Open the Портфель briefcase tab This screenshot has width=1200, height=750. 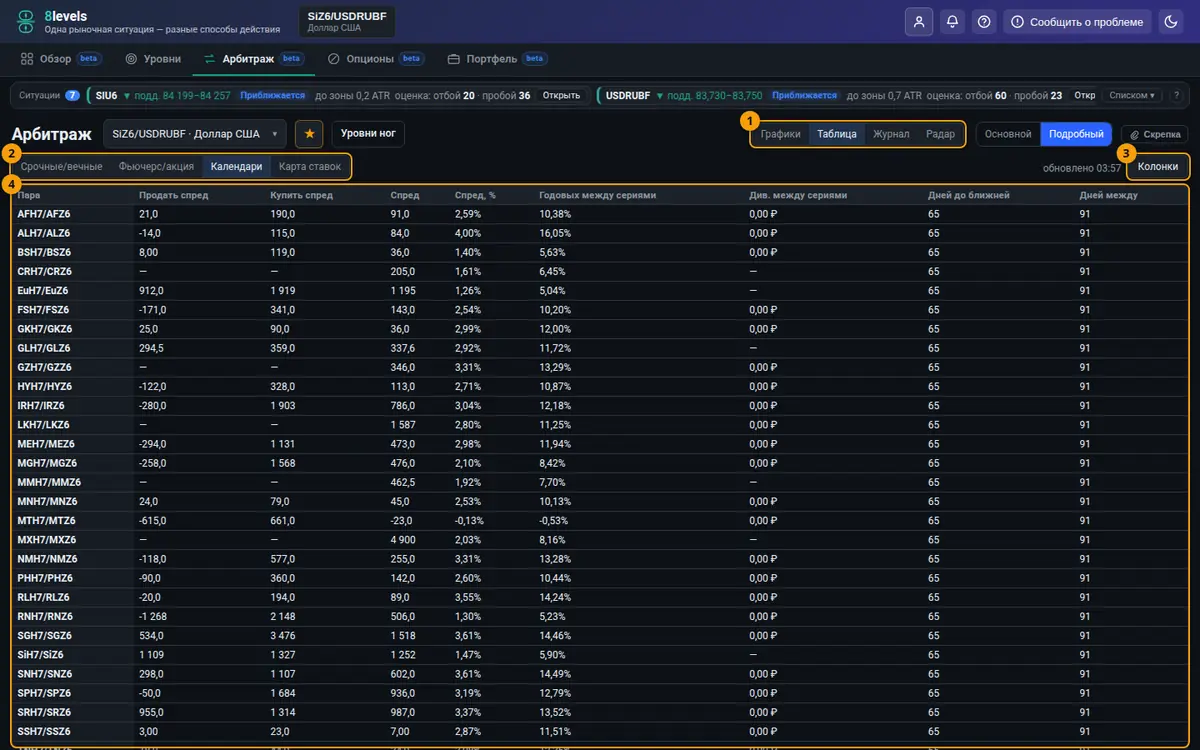tap(497, 59)
